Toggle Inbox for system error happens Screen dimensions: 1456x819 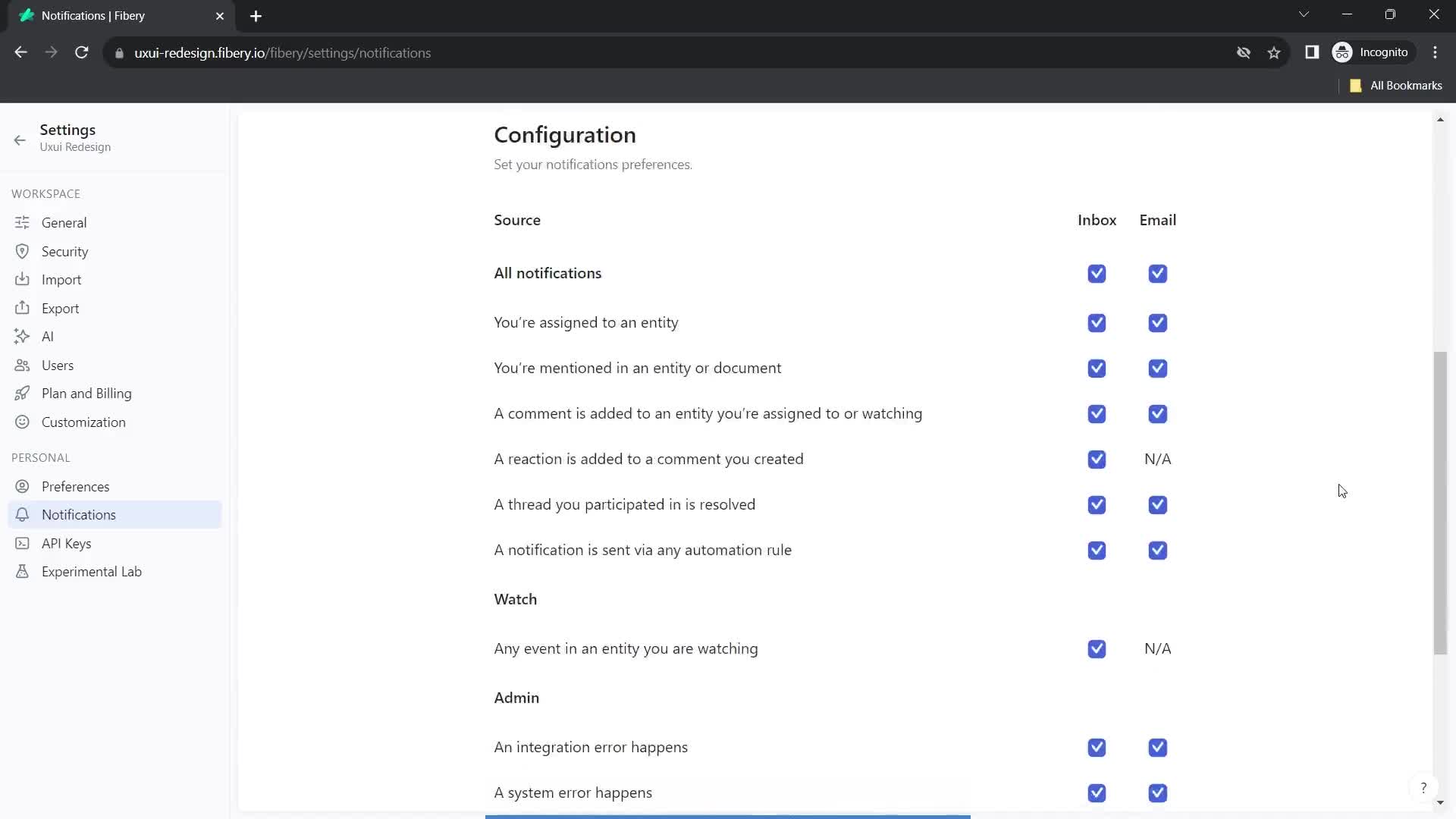tap(1097, 792)
